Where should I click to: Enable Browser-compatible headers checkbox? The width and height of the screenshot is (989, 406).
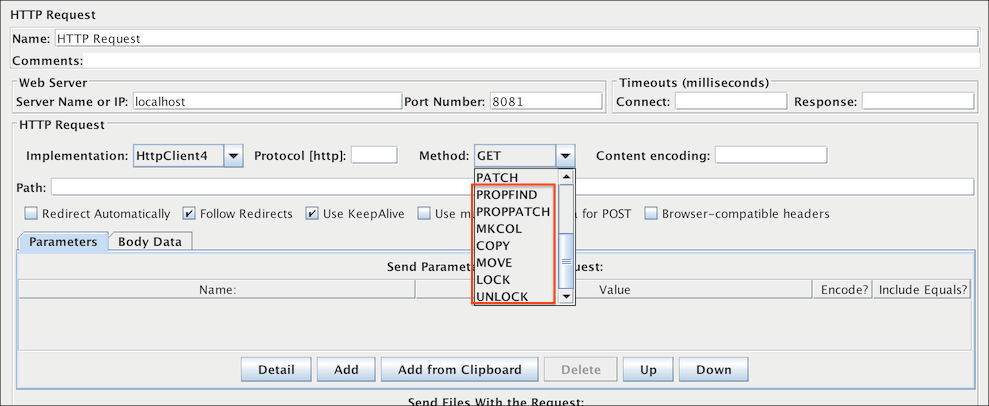tap(651, 214)
